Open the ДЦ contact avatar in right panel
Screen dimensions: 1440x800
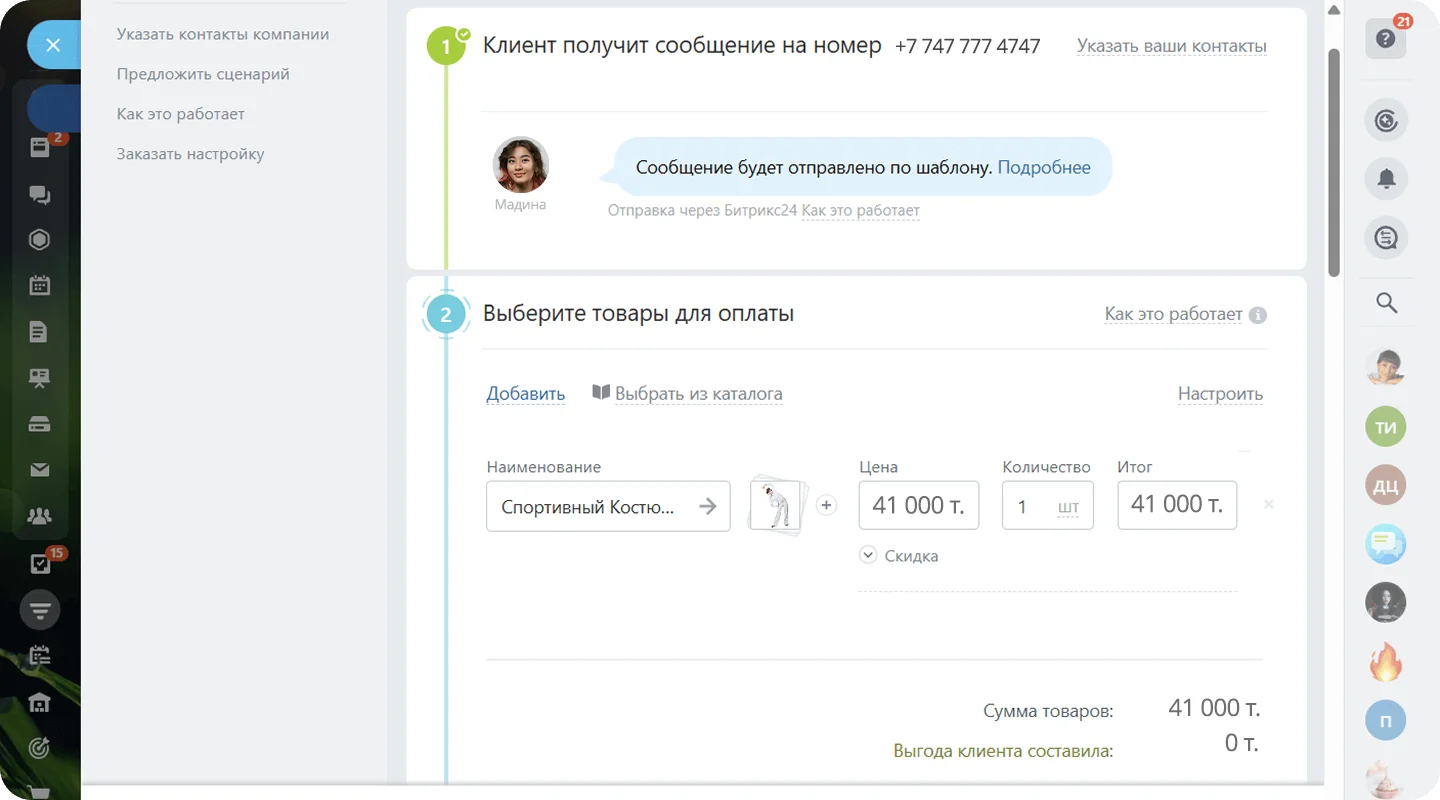[x=1386, y=486]
